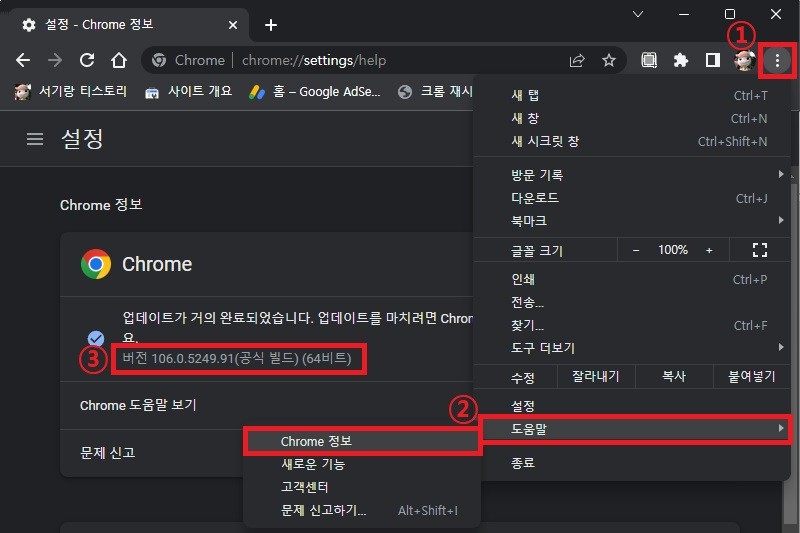This screenshot has width=800, height=533.
Task: Open Chrome 도움말 보기 row
Action: [266, 405]
